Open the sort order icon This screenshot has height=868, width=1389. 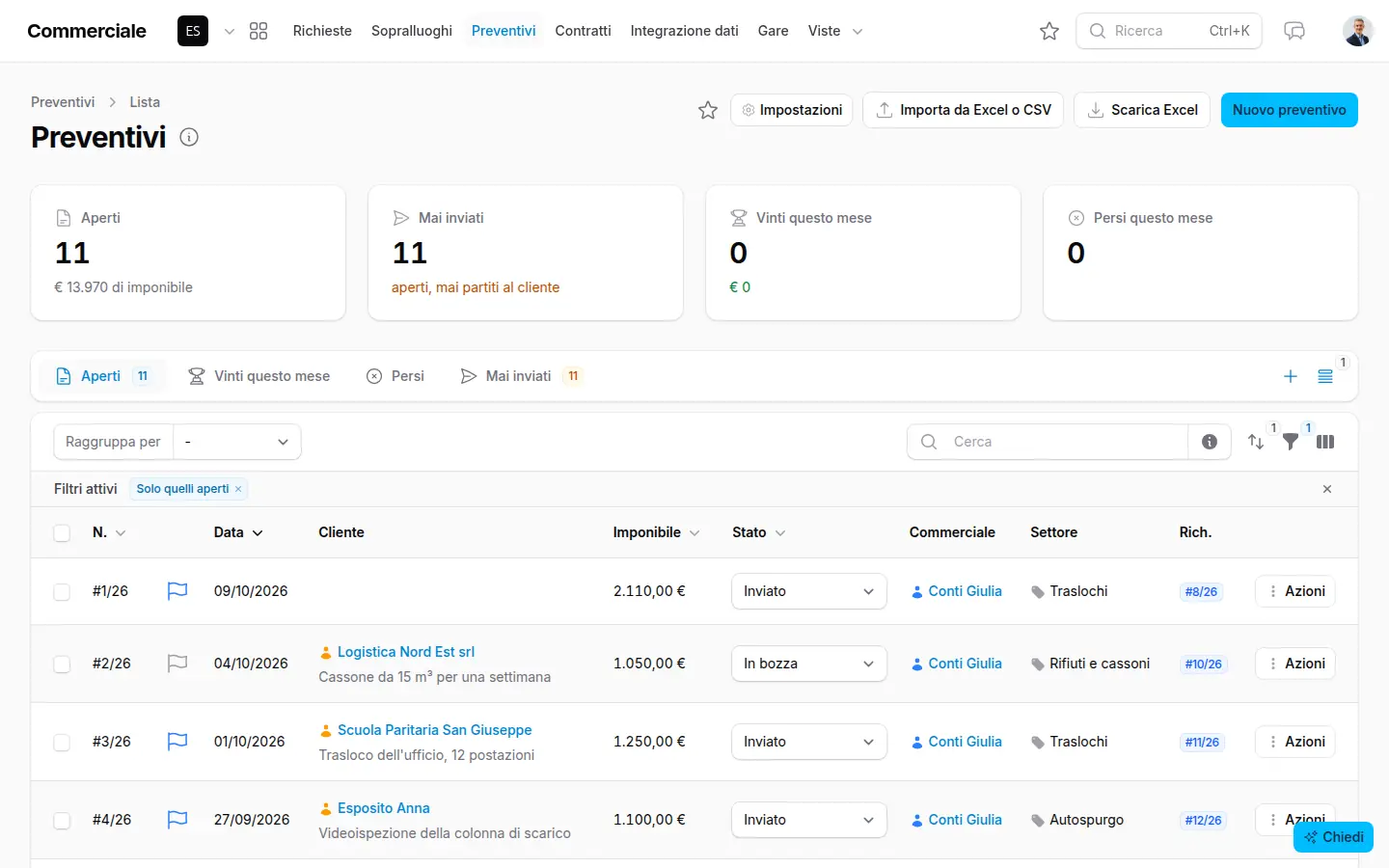point(1256,442)
